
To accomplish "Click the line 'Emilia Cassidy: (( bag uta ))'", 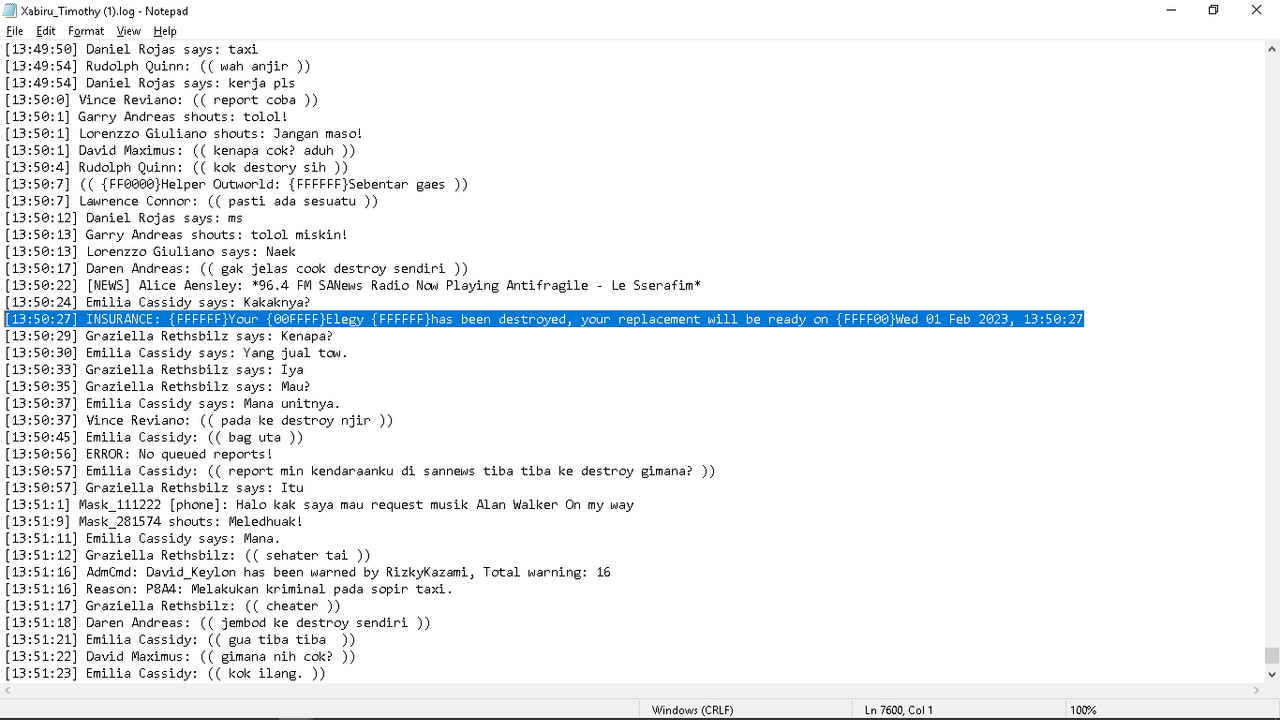I will (x=154, y=437).
